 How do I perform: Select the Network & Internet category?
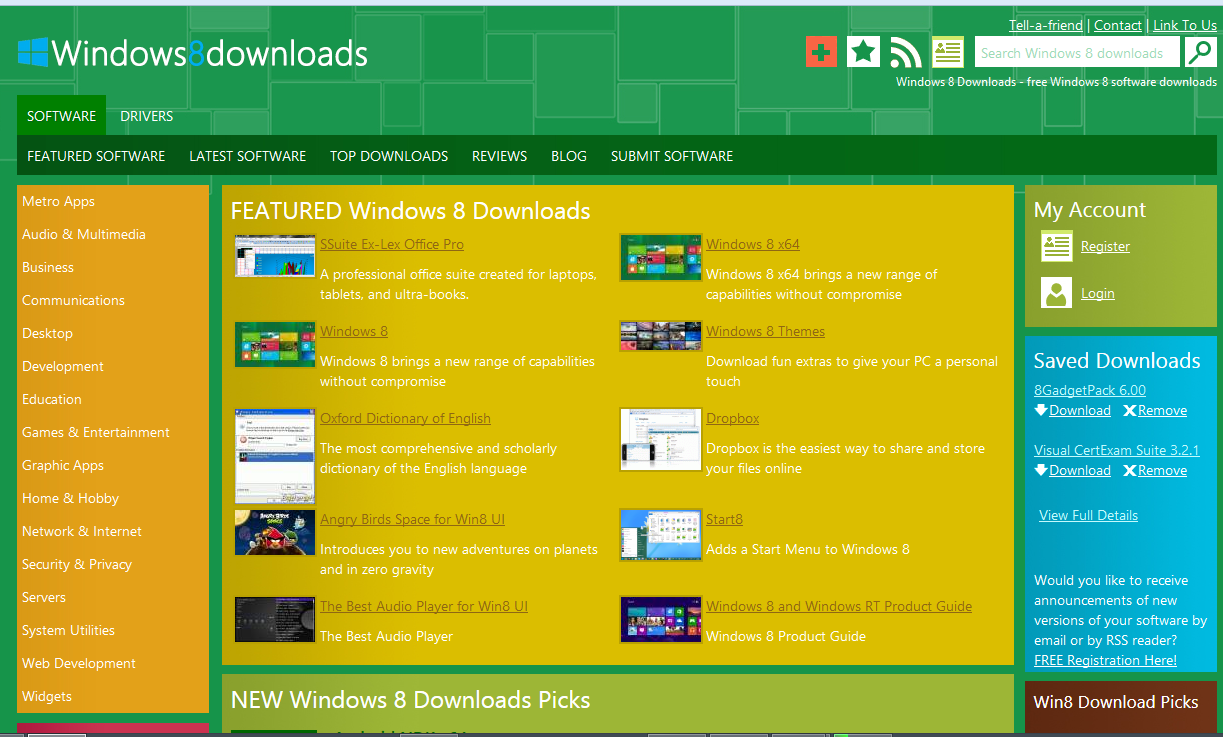coord(82,531)
